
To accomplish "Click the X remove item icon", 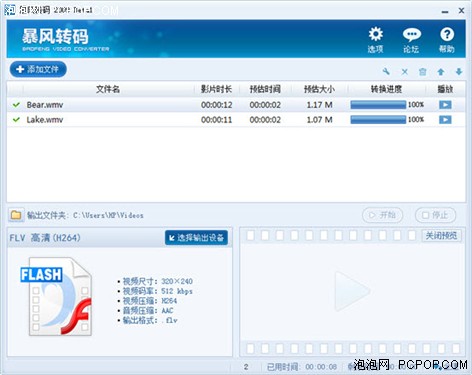I will [404, 72].
